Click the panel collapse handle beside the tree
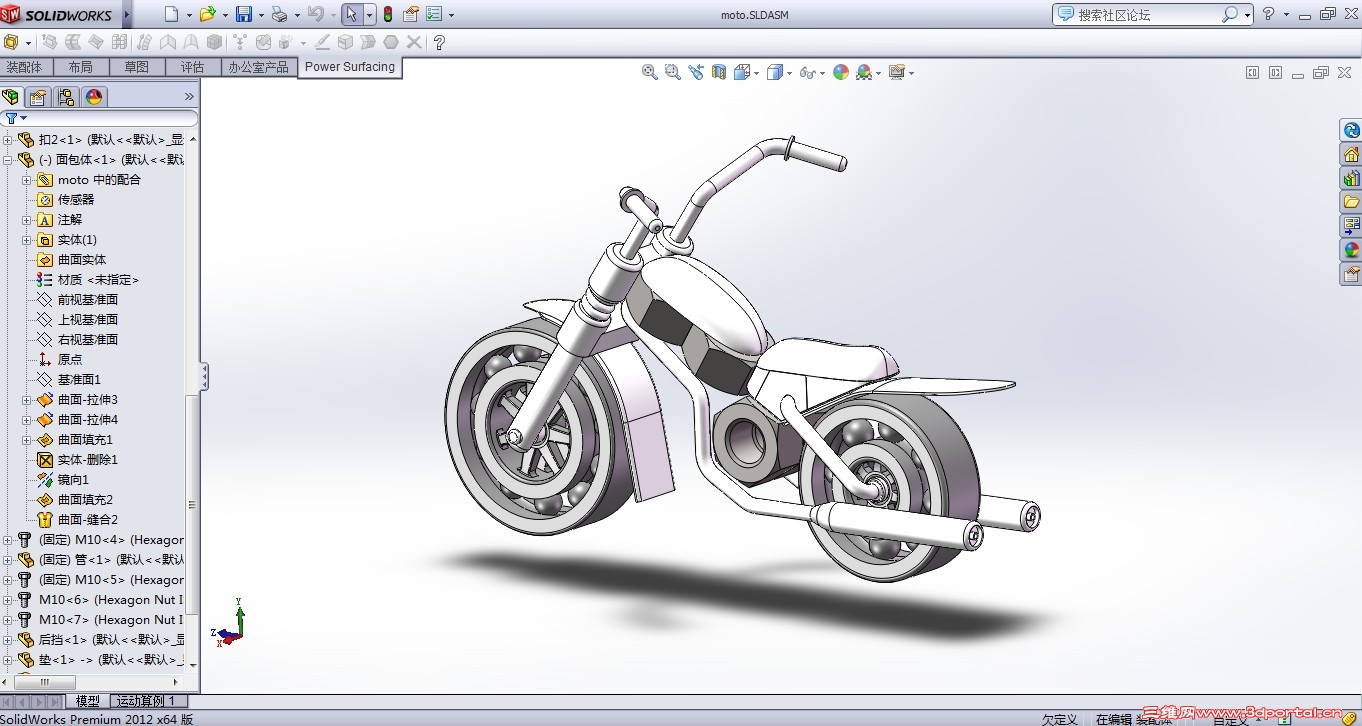 (x=205, y=377)
